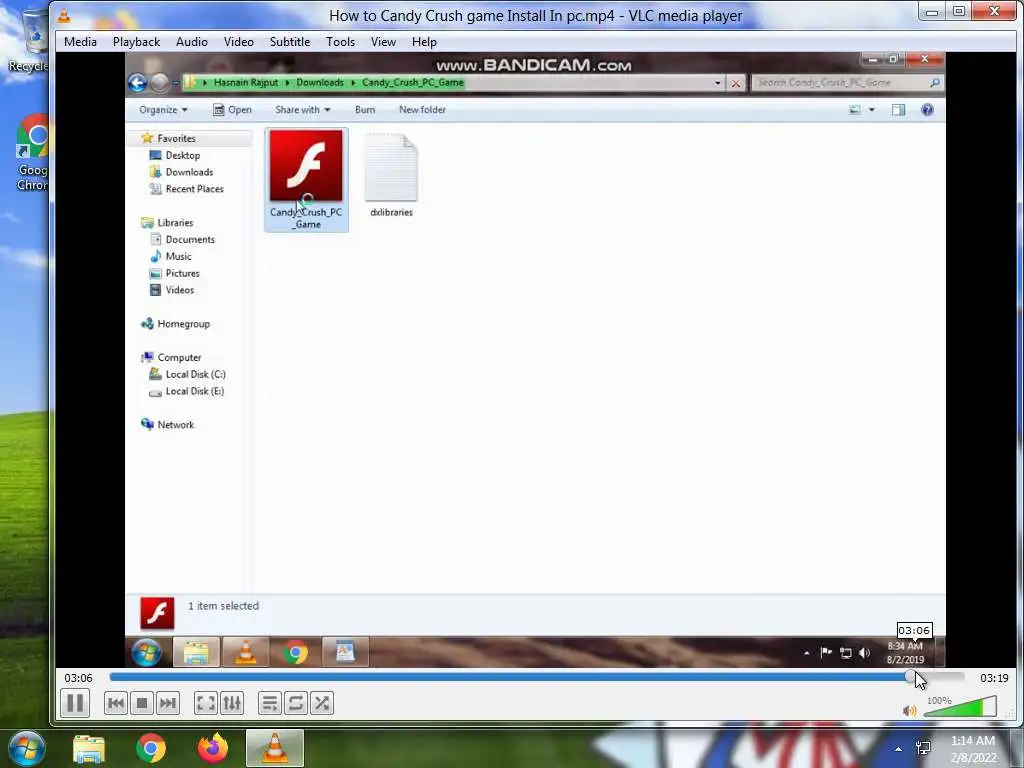
Task: Open network status tray icon
Action: (x=923, y=748)
